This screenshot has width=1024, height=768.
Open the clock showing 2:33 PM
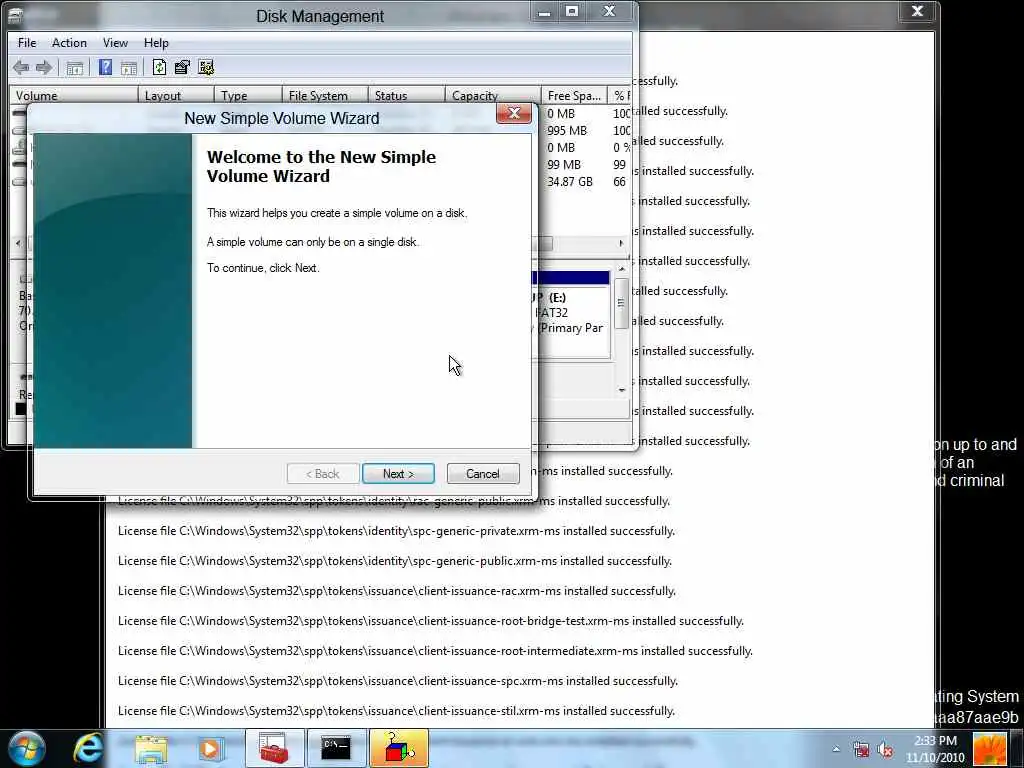tap(935, 748)
